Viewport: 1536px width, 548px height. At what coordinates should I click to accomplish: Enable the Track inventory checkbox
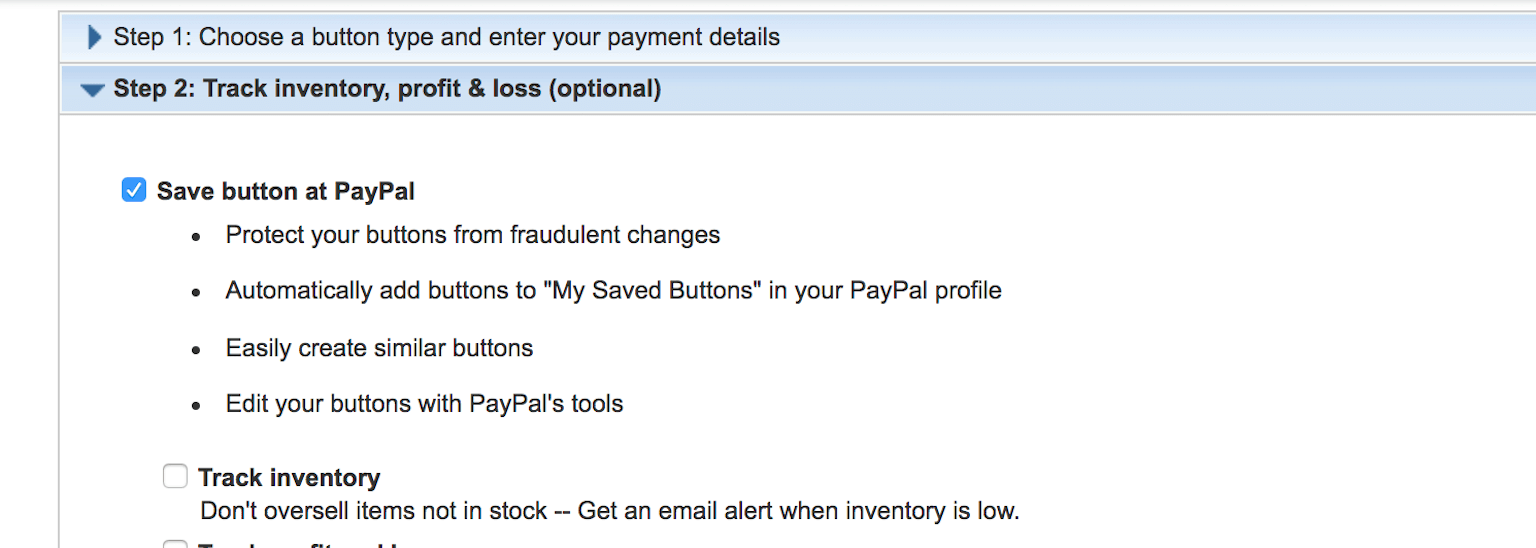(x=175, y=477)
